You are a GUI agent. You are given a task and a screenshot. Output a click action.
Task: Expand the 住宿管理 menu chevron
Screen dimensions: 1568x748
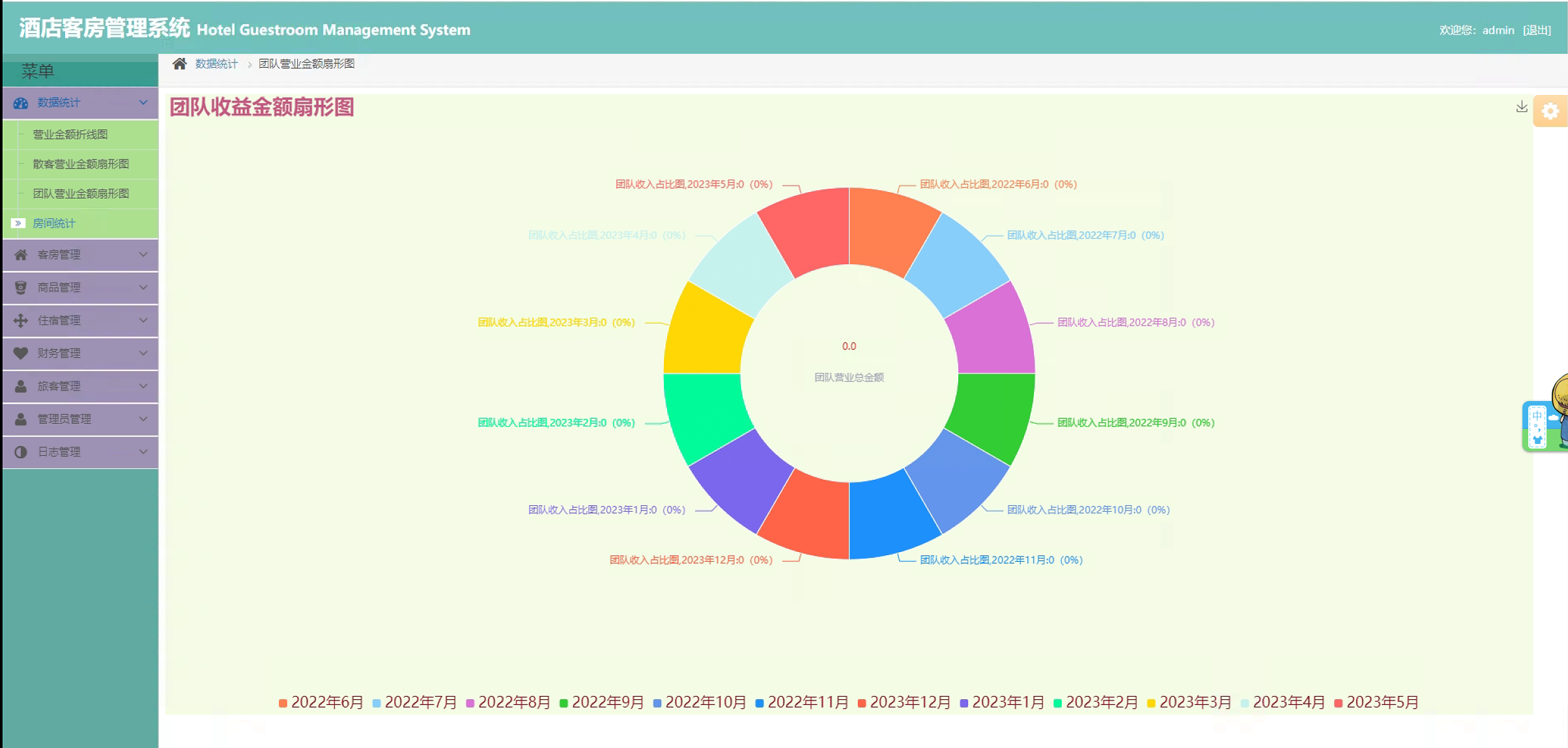pyautogui.click(x=143, y=320)
